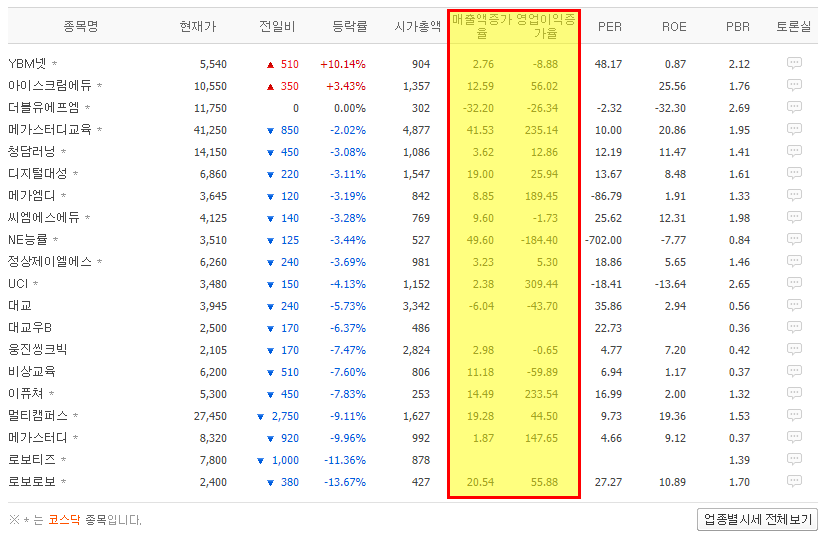Open discussion room icon for 웅진씽크빅
The image size is (826, 537).
[794, 349]
